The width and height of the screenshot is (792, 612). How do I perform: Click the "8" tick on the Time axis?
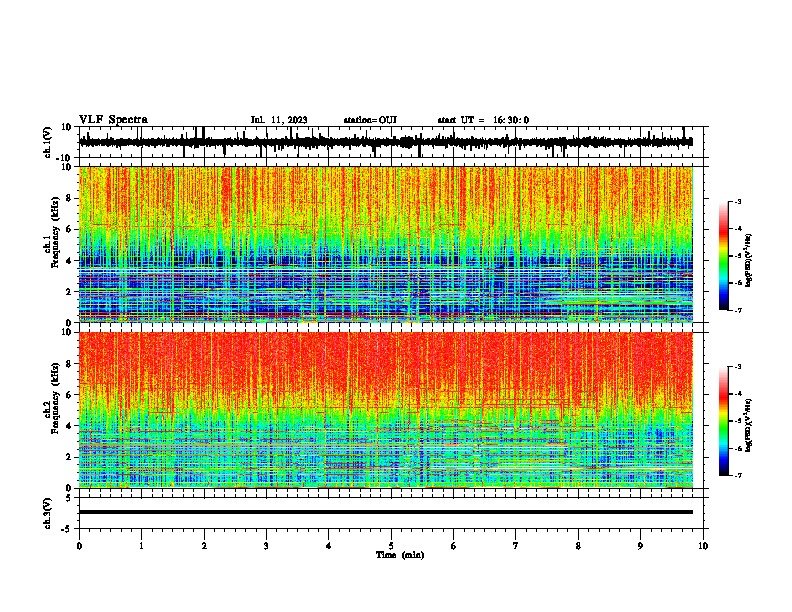coord(578,546)
